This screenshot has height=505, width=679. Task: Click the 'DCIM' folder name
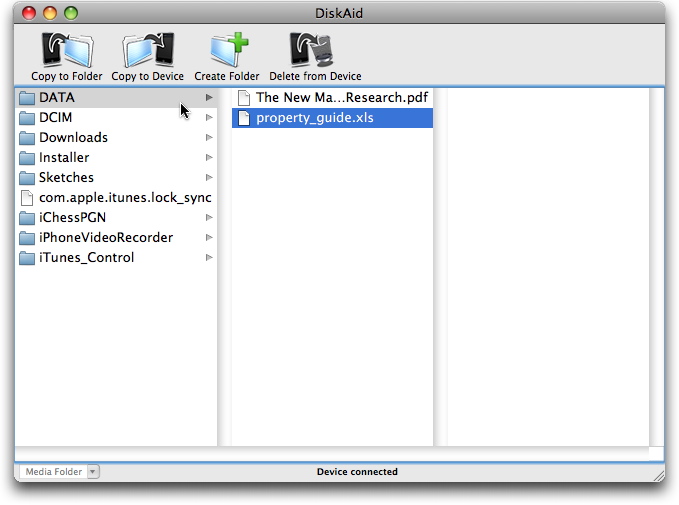(x=55, y=117)
